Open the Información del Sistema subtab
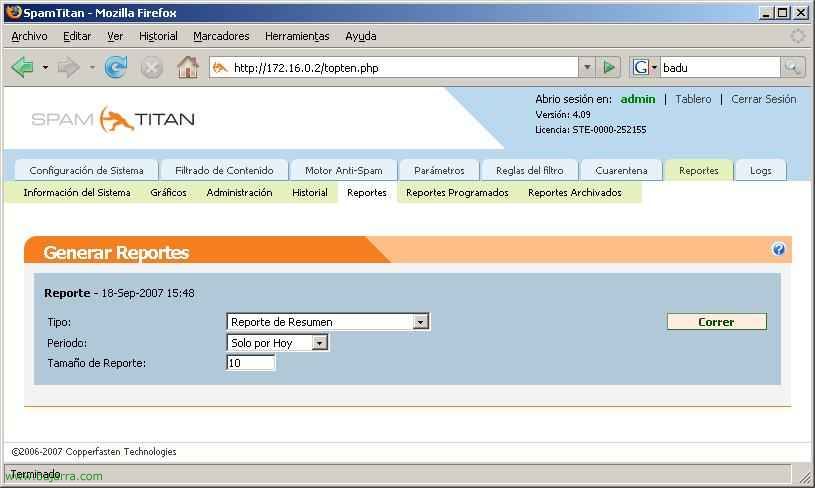815x488 pixels. [77, 192]
